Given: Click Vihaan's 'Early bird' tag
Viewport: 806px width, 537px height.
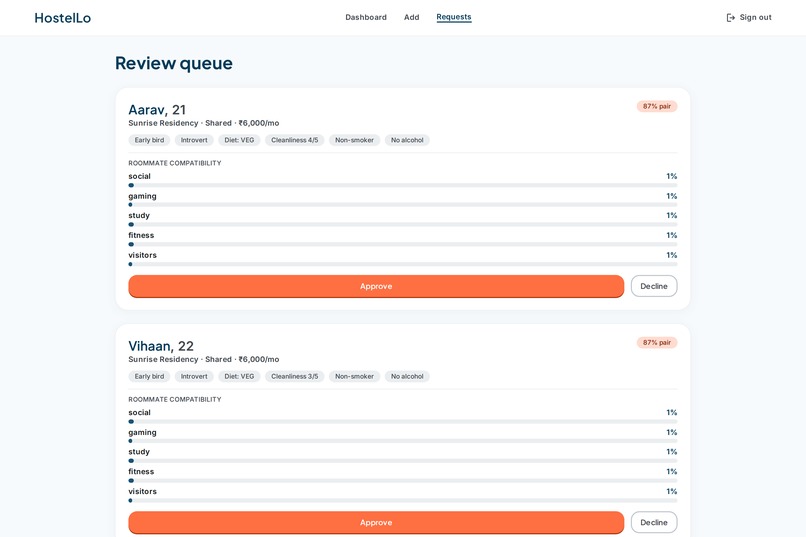Looking at the screenshot, I should point(150,377).
